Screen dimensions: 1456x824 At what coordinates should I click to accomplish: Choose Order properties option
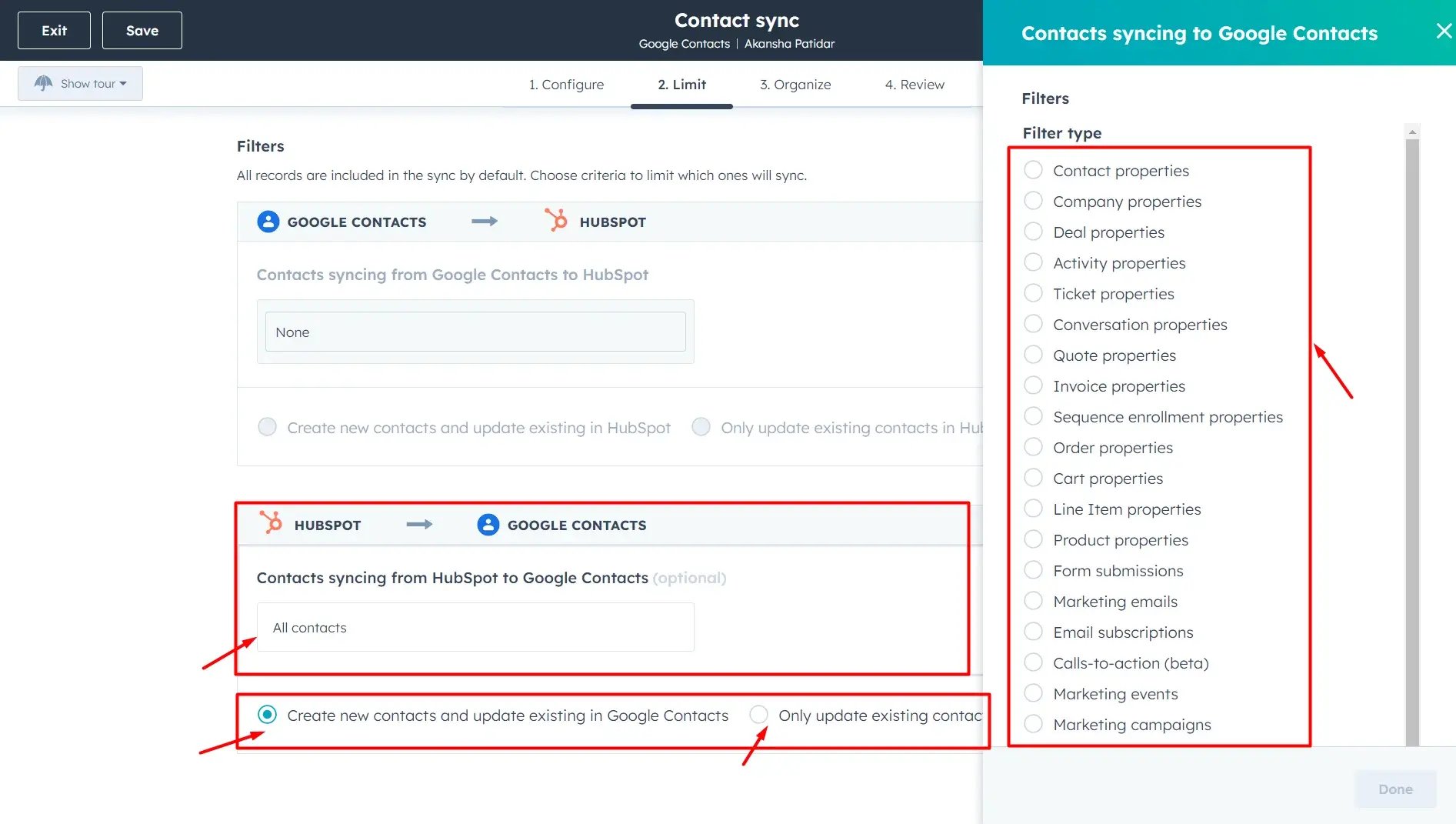coord(1033,447)
